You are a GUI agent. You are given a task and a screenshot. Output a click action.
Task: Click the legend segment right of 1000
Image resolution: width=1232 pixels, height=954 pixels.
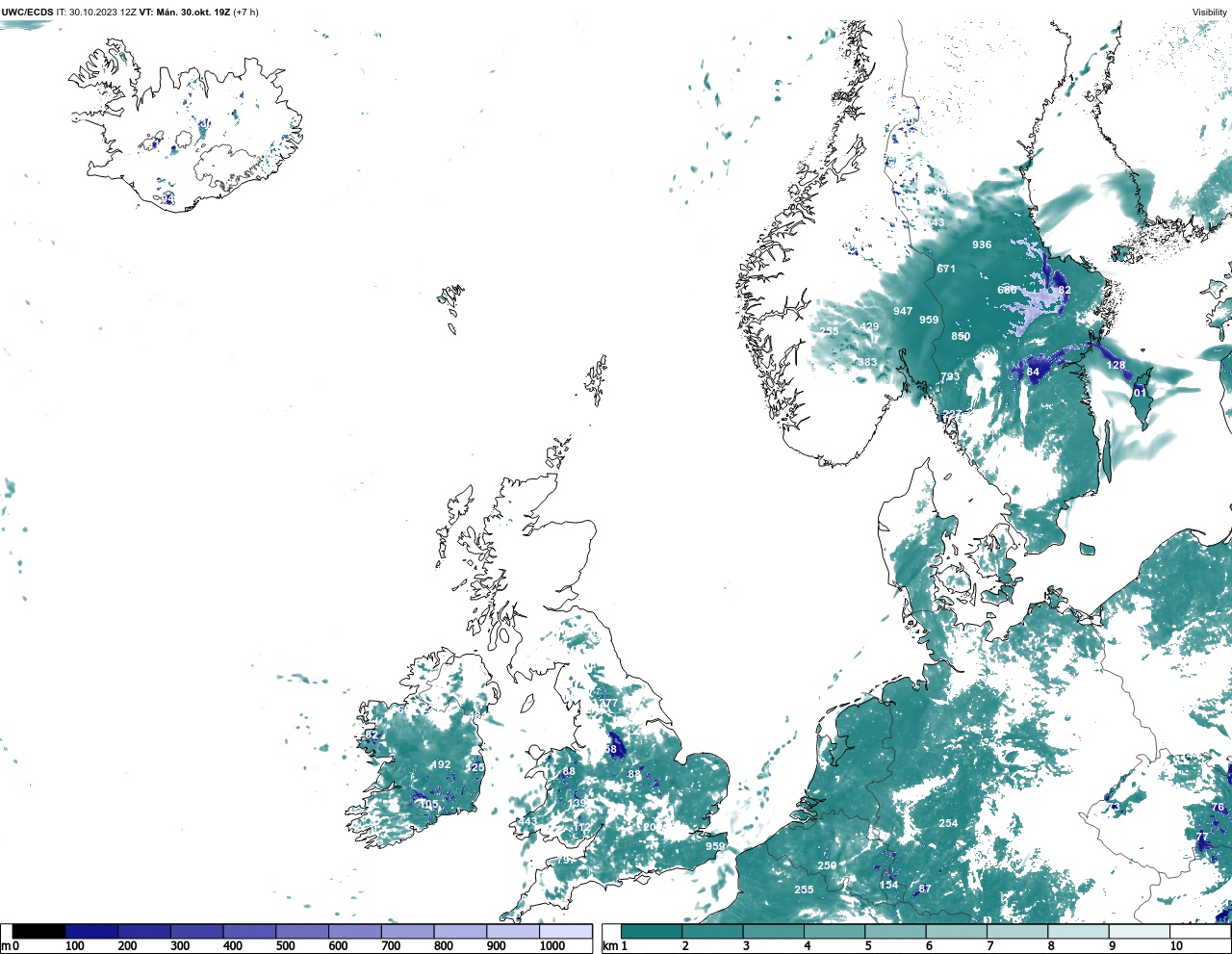[566, 932]
